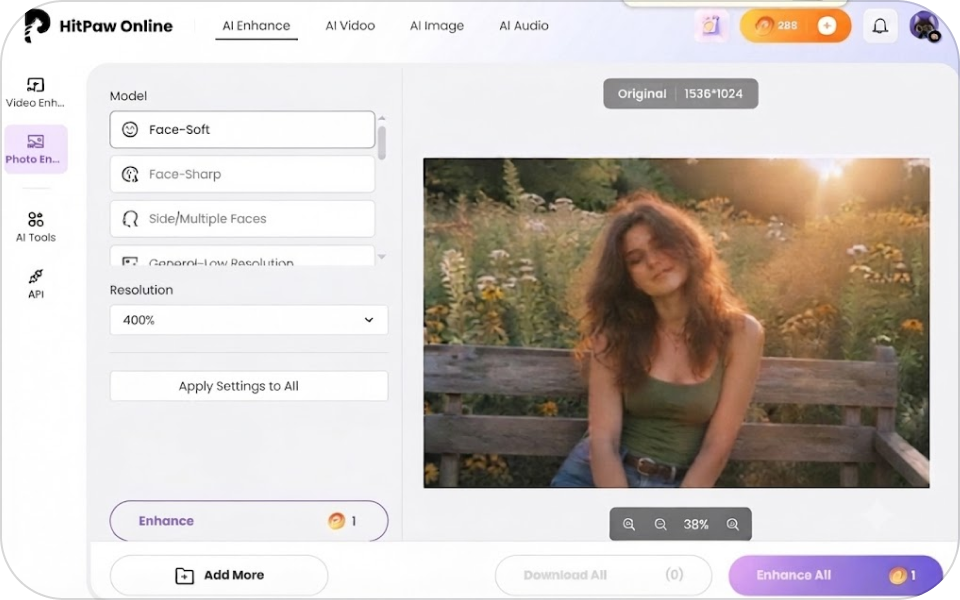Click the 38% zoom level
960x600 pixels.
(696, 524)
